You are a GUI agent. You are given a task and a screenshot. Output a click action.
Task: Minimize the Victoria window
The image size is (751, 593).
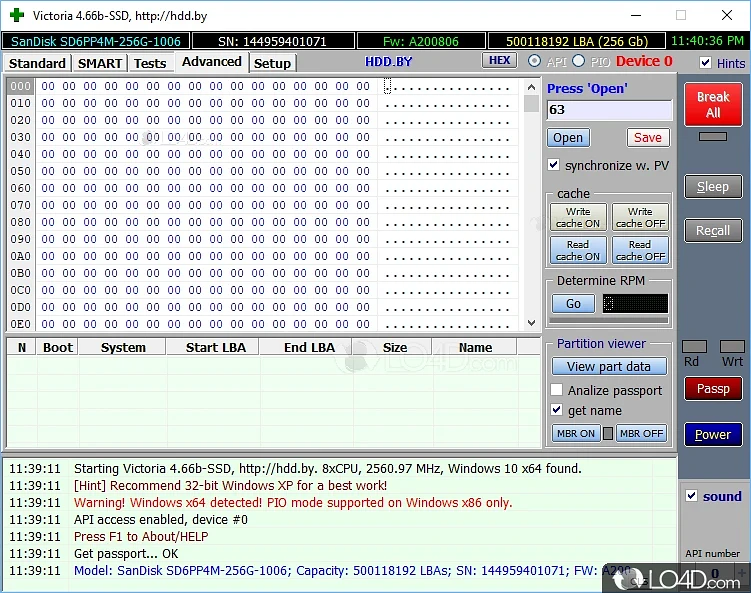tap(636, 15)
